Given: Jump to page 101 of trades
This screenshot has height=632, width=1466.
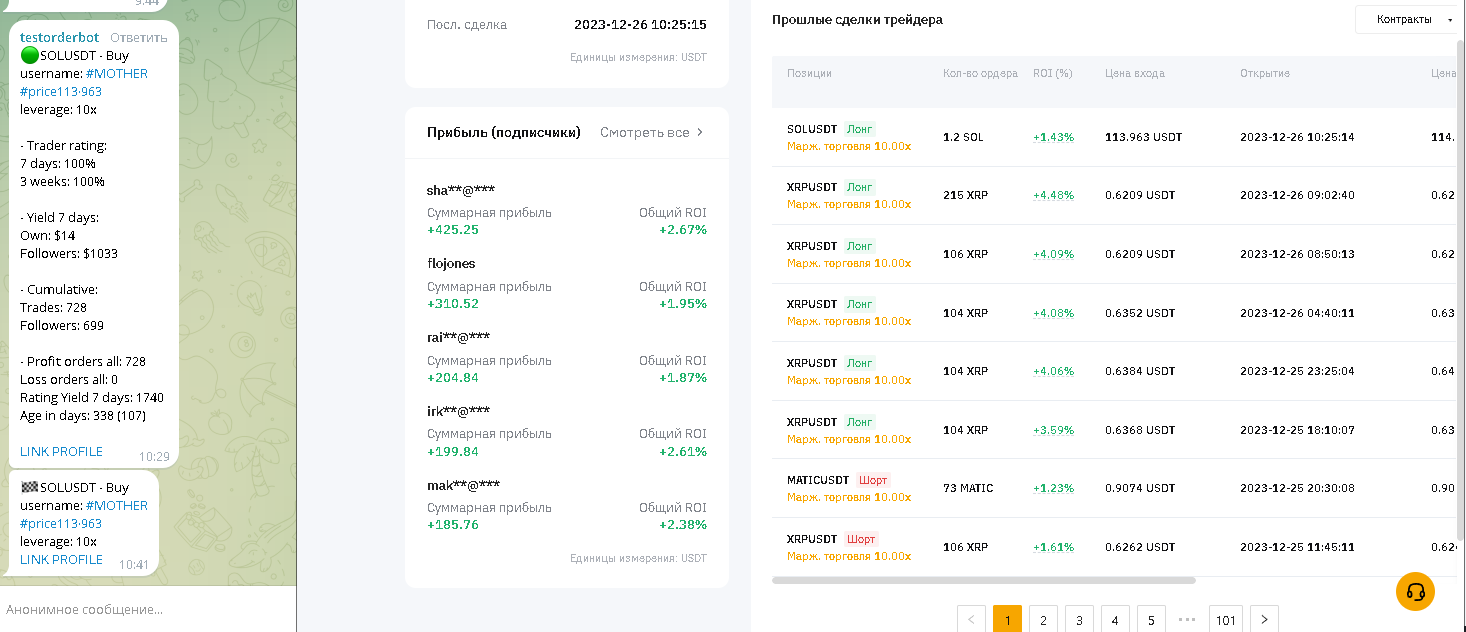Looking at the screenshot, I should (1225, 620).
